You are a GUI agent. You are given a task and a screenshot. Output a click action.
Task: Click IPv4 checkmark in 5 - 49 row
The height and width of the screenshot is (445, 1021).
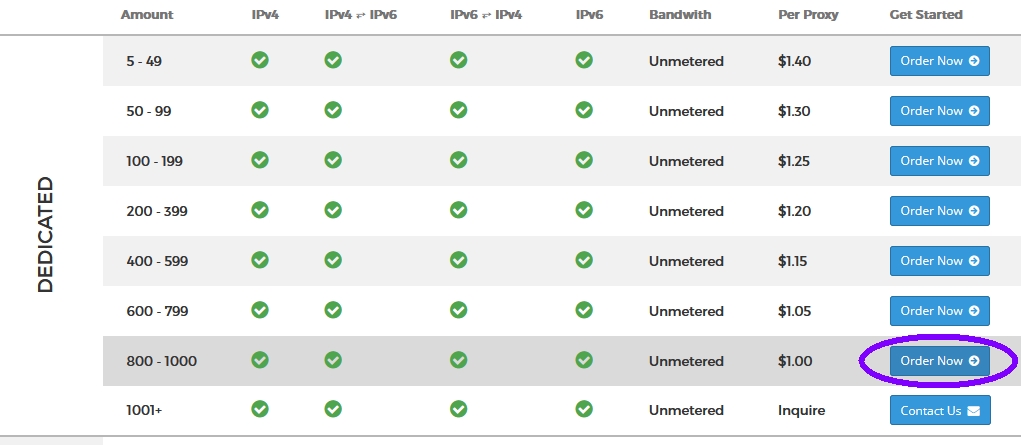click(x=260, y=61)
